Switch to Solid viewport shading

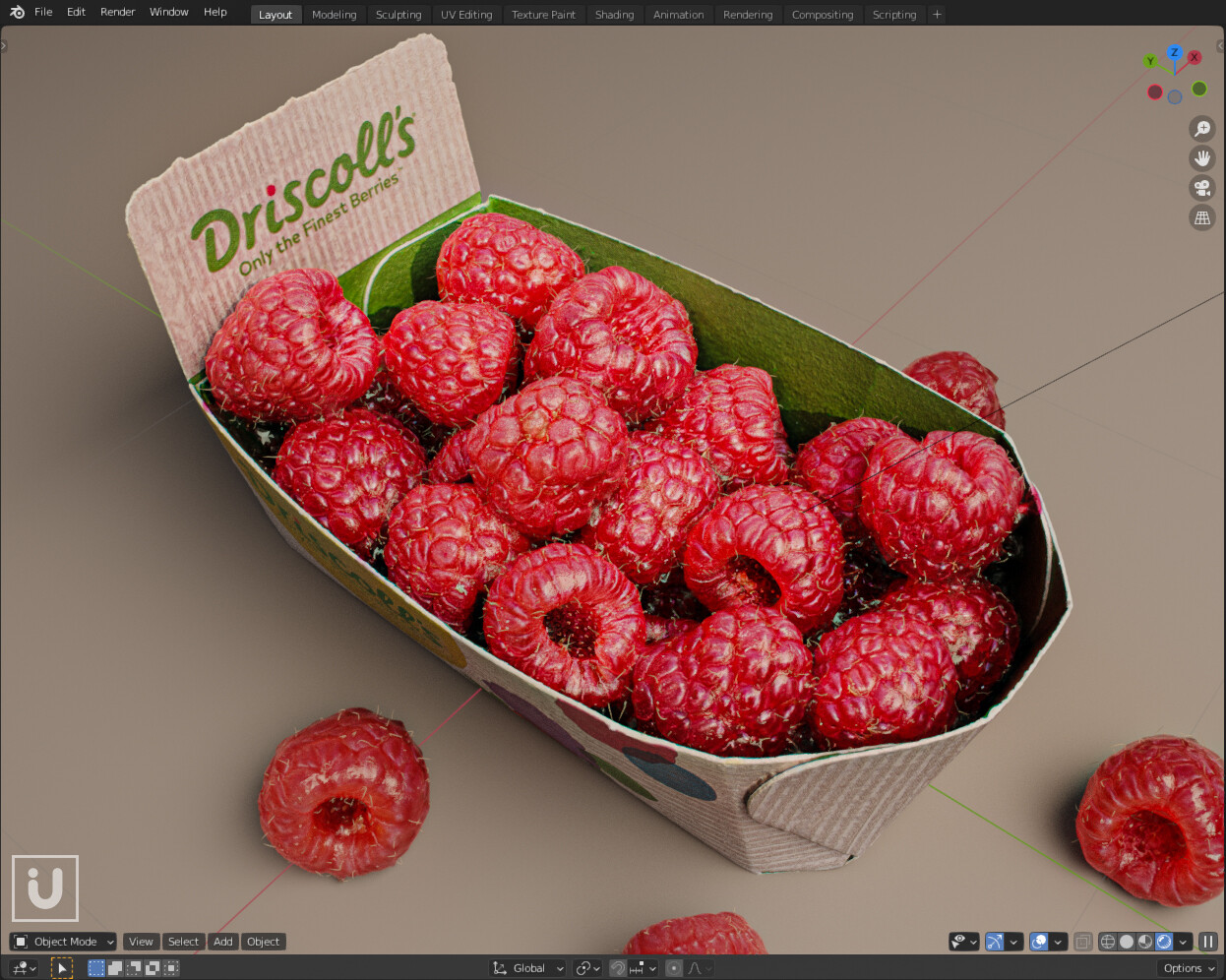pyautogui.click(x=1126, y=942)
